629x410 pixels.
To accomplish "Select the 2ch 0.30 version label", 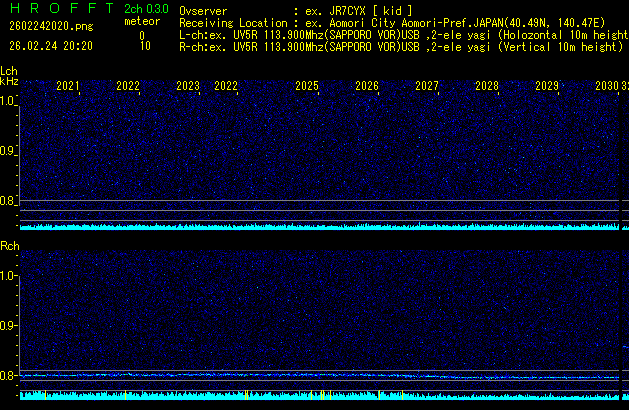I will (x=146, y=9).
